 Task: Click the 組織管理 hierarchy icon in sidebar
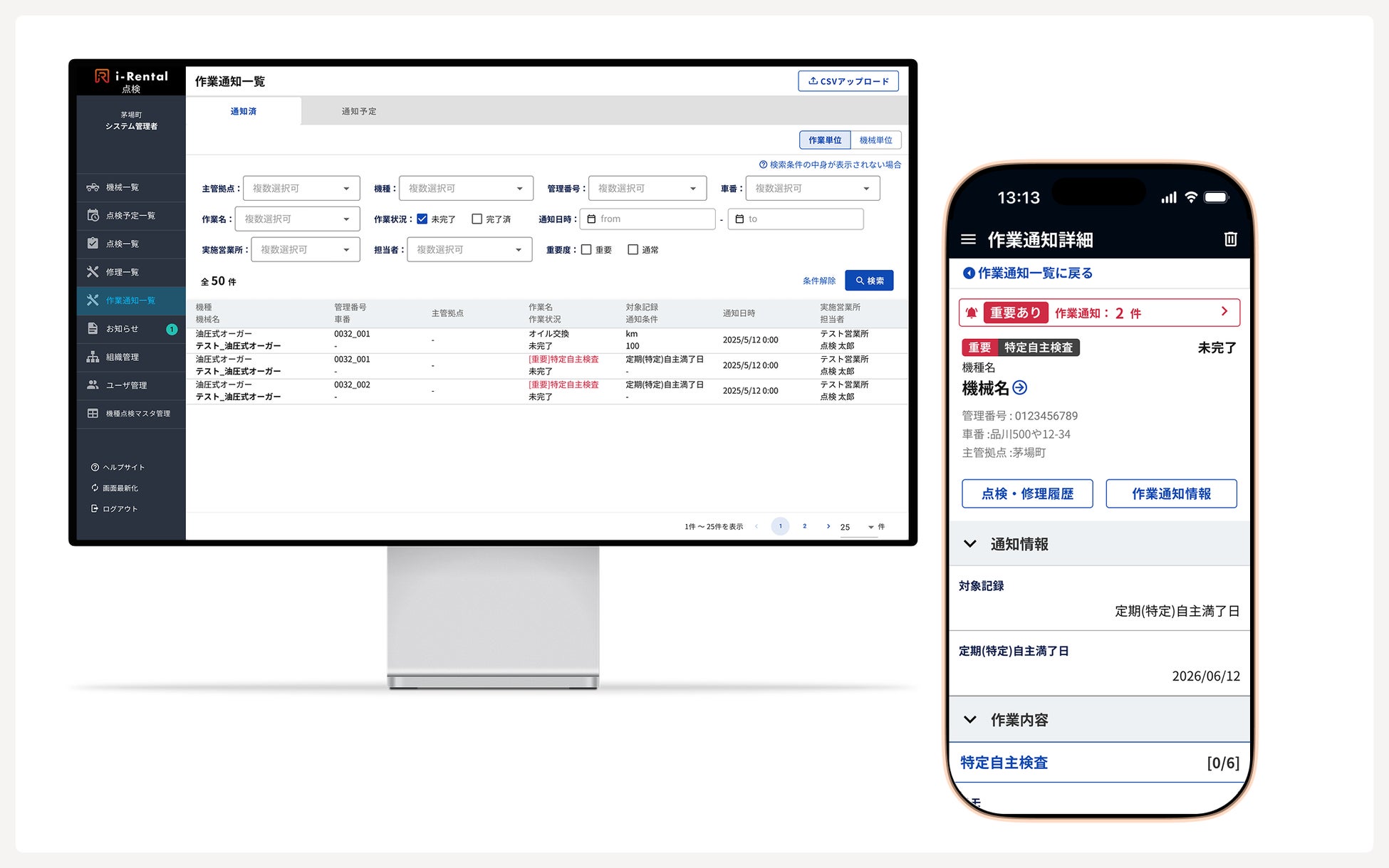(x=93, y=357)
